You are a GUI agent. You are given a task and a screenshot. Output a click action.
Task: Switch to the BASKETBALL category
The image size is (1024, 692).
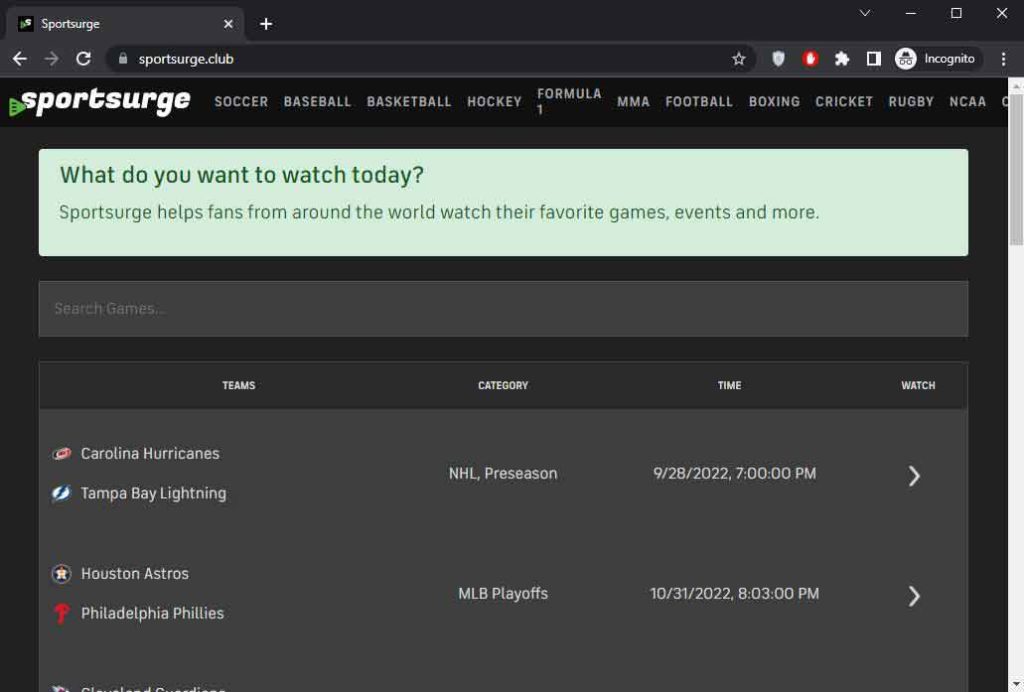tap(408, 101)
